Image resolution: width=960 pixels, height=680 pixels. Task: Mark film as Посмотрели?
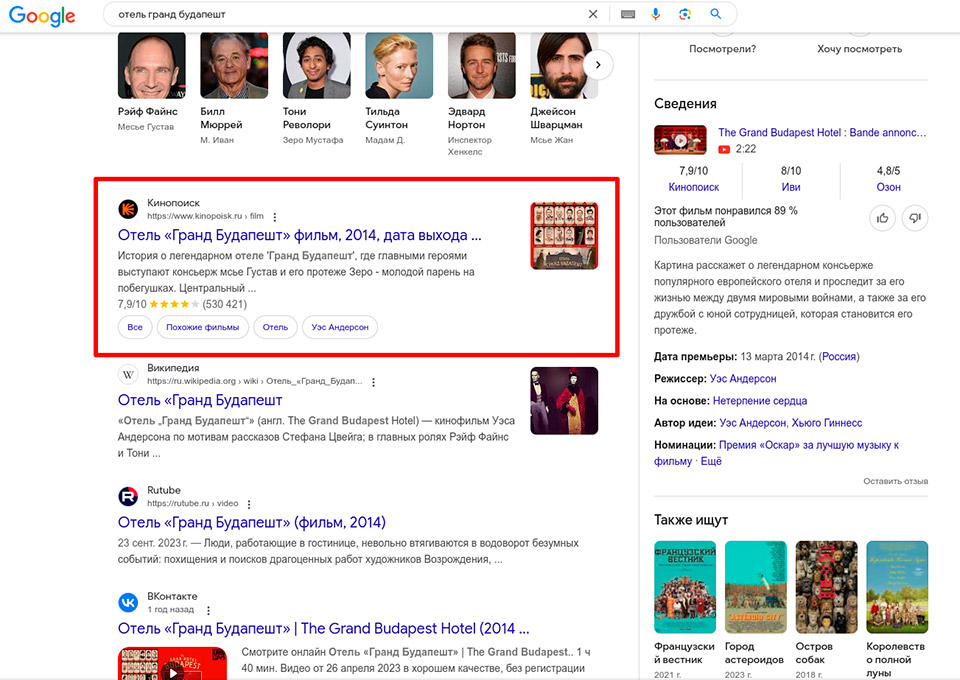pyautogui.click(x=722, y=49)
